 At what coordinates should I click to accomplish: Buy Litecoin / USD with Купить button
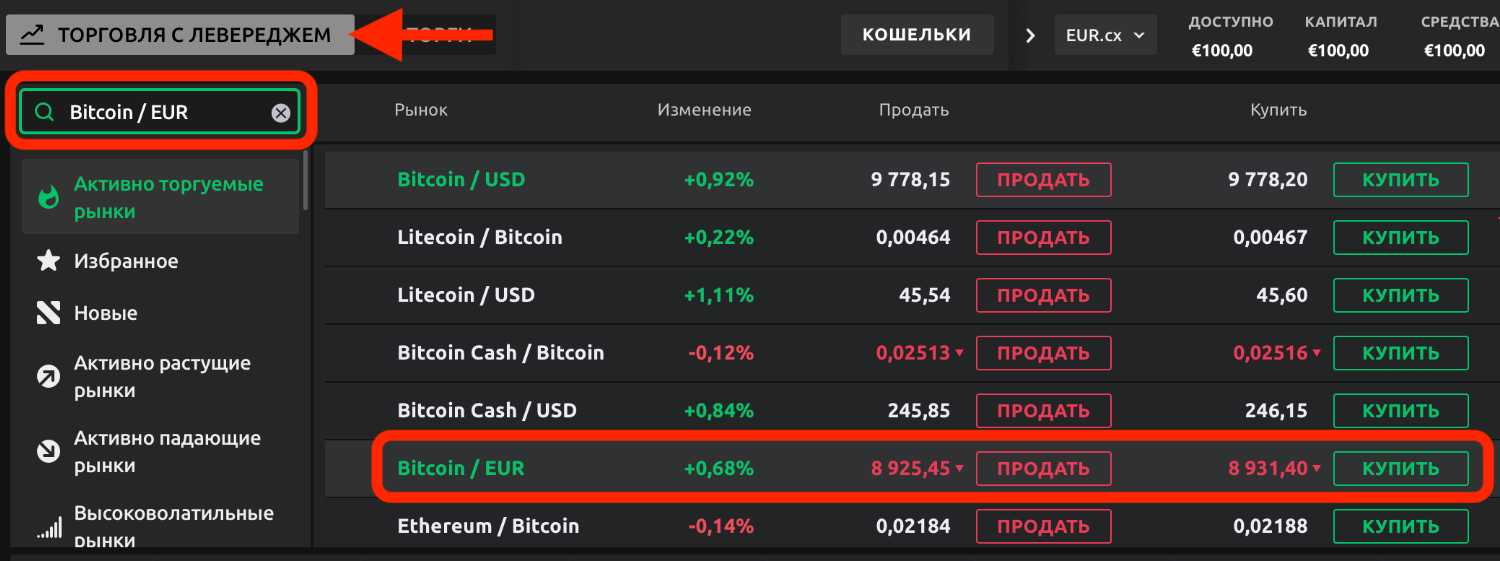1400,296
